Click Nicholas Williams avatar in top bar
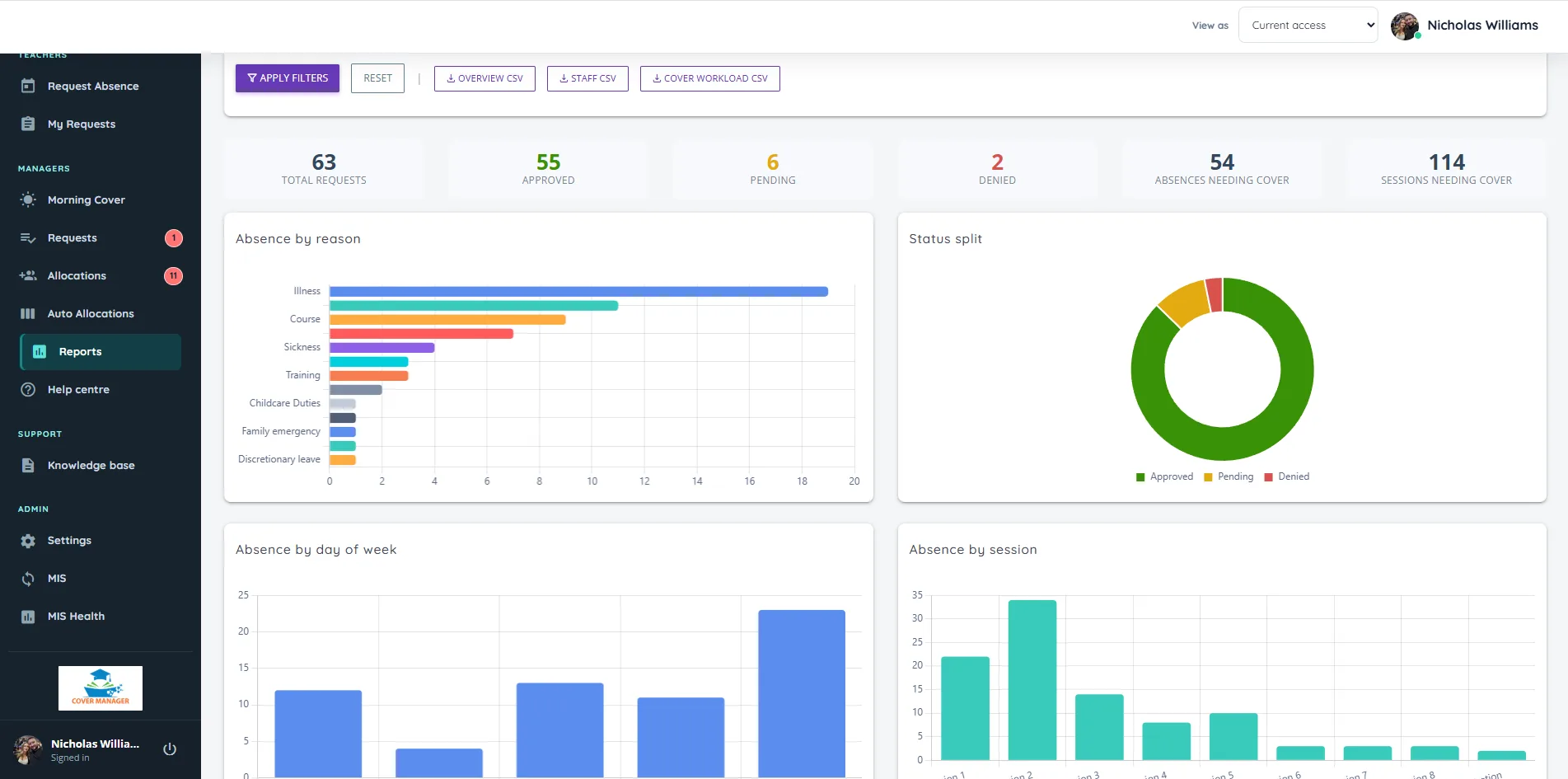The image size is (1568, 779). [x=1405, y=26]
